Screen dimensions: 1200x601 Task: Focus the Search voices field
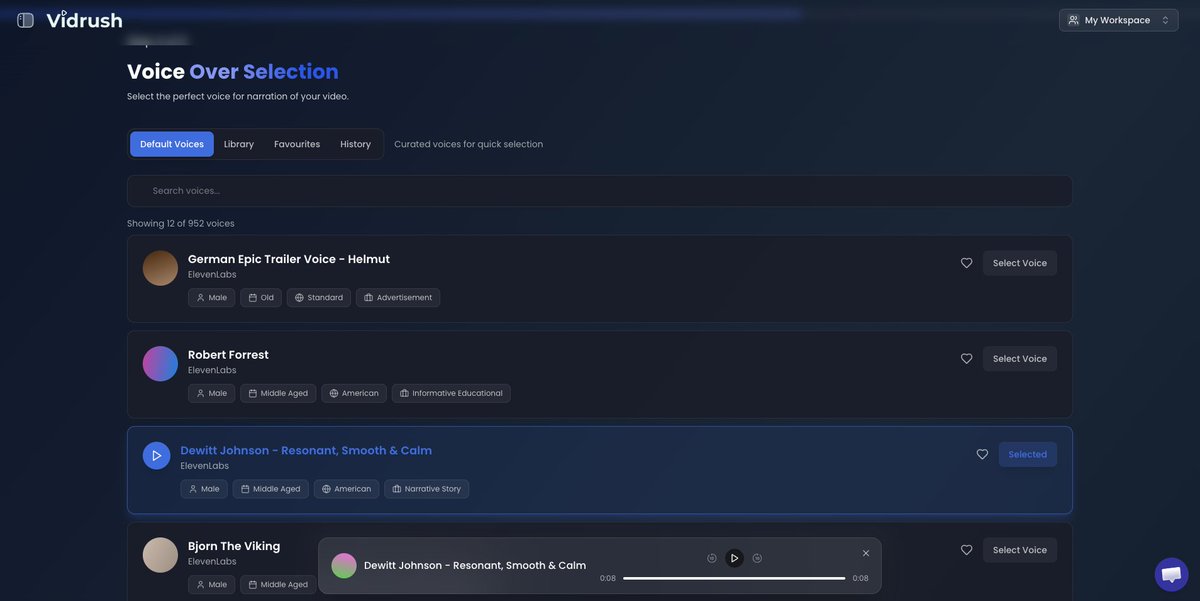coord(600,191)
